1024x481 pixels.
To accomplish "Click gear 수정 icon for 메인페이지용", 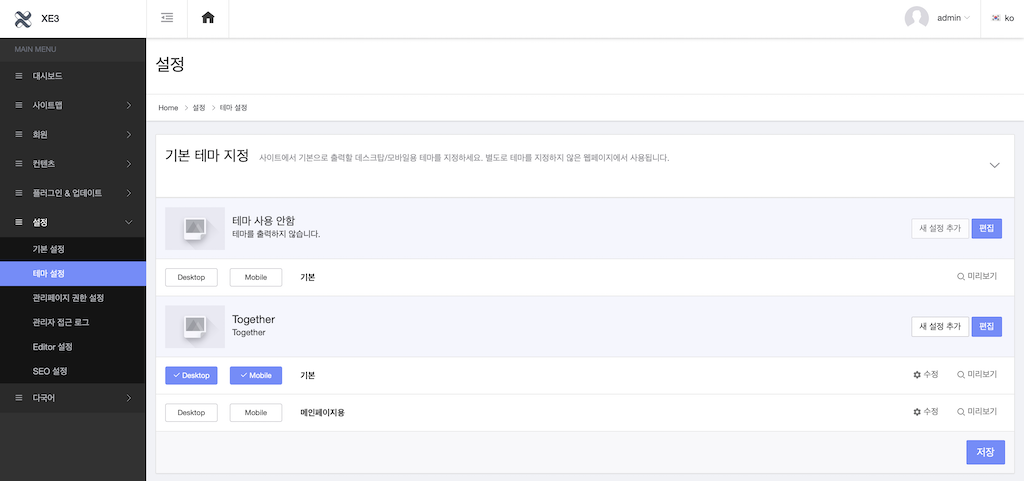I will [917, 412].
